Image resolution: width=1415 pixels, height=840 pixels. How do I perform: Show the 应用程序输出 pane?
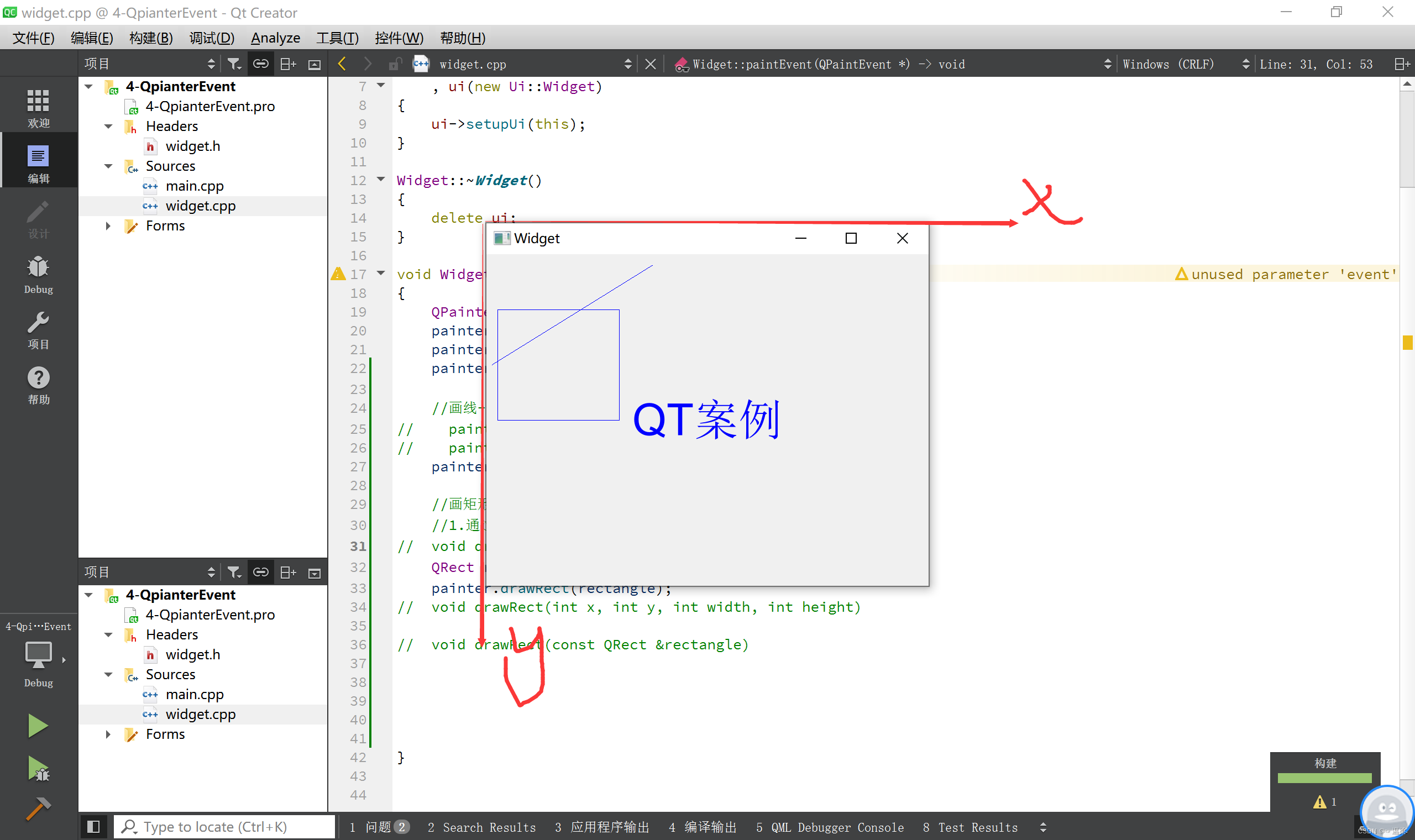(x=602, y=827)
